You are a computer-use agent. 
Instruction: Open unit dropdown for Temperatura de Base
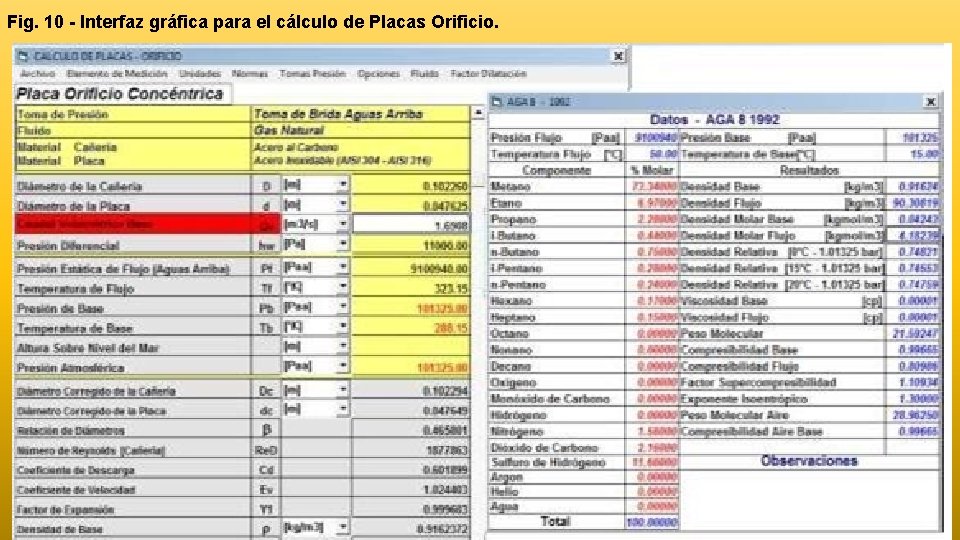[343, 326]
